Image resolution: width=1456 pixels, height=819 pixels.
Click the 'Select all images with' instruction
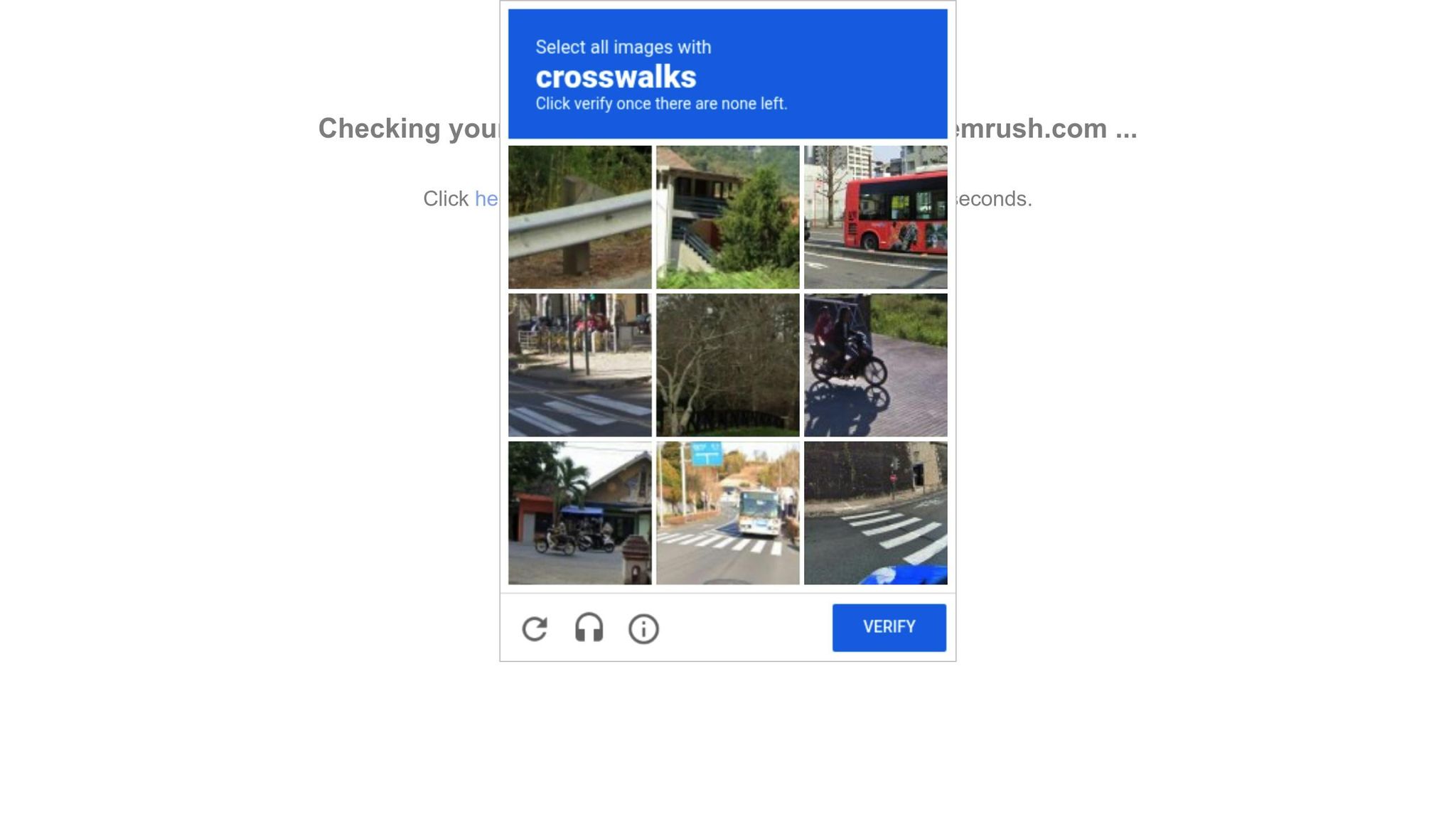pyautogui.click(x=623, y=47)
